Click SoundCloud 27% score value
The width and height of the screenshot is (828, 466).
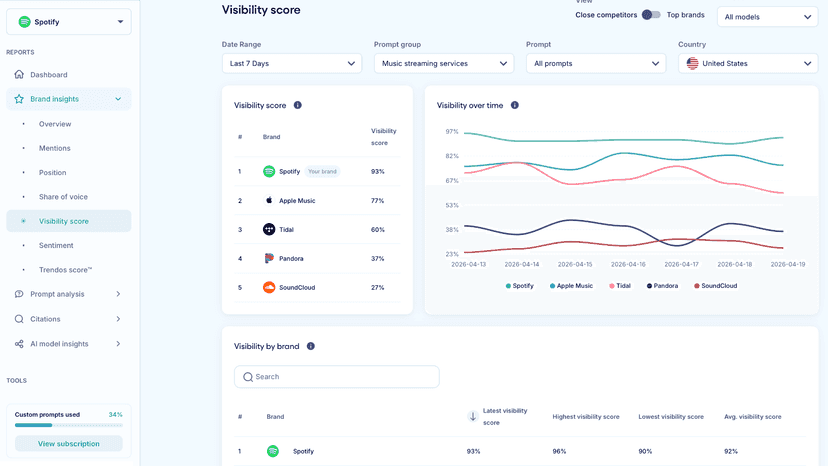click(378, 288)
